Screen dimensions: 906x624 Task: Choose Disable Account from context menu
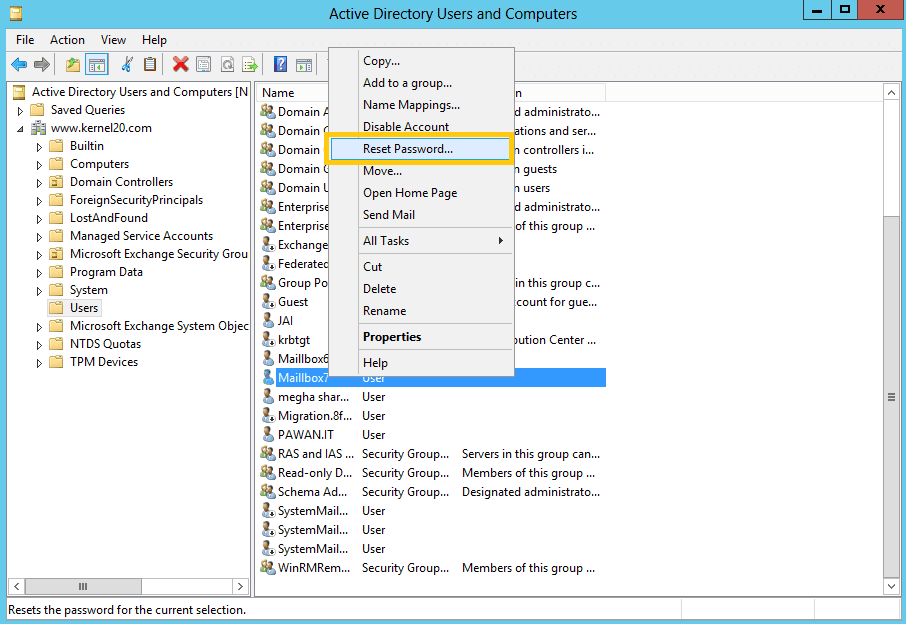pos(421,127)
